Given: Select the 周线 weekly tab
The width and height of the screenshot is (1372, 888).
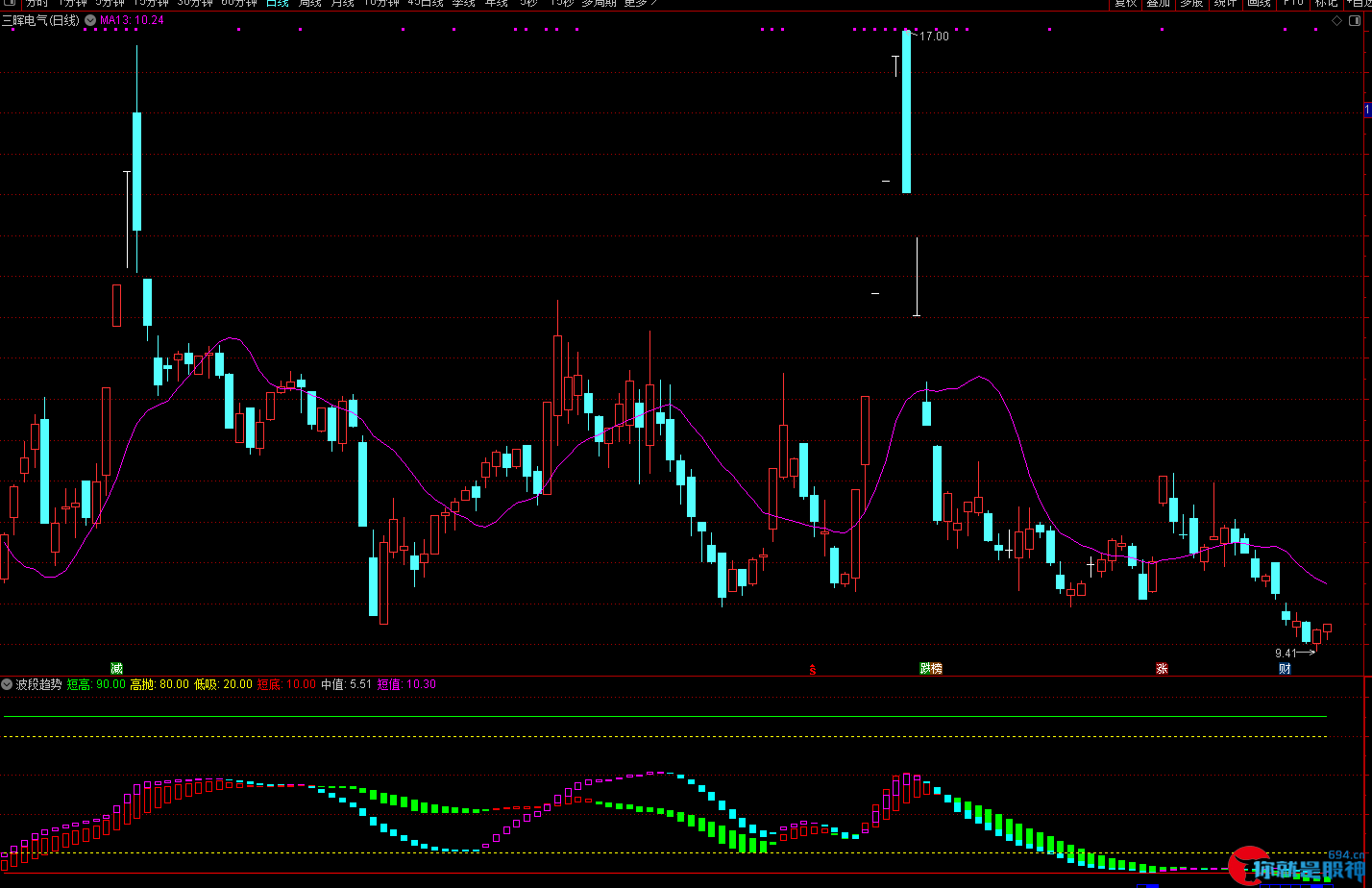Looking at the screenshot, I should pos(309,3).
